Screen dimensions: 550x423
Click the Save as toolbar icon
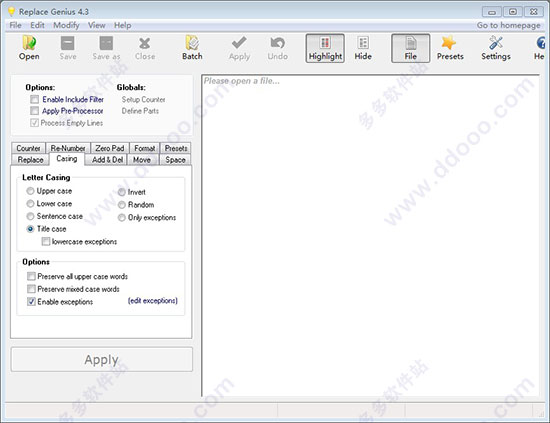106,48
